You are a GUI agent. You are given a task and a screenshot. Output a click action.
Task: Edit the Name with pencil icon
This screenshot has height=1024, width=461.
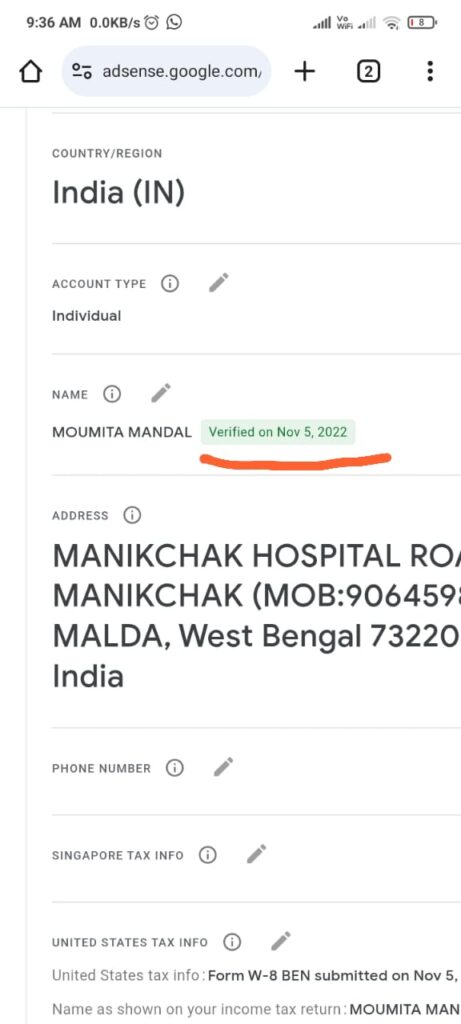click(161, 393)
